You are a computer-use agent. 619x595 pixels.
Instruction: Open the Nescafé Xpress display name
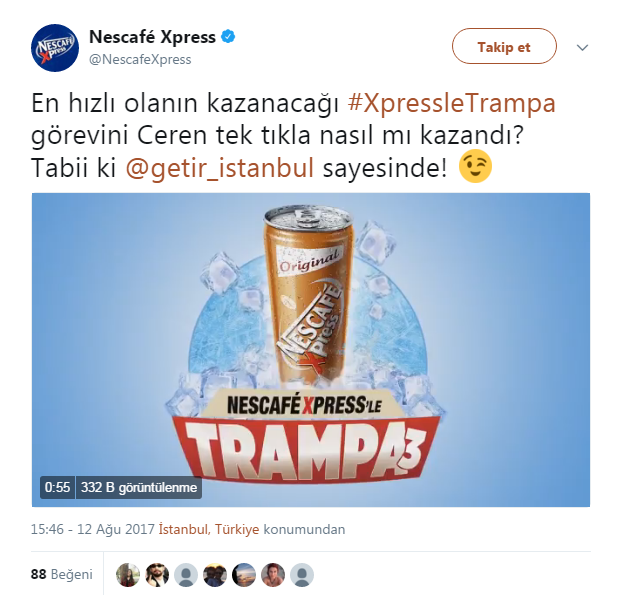click(152, 37)
